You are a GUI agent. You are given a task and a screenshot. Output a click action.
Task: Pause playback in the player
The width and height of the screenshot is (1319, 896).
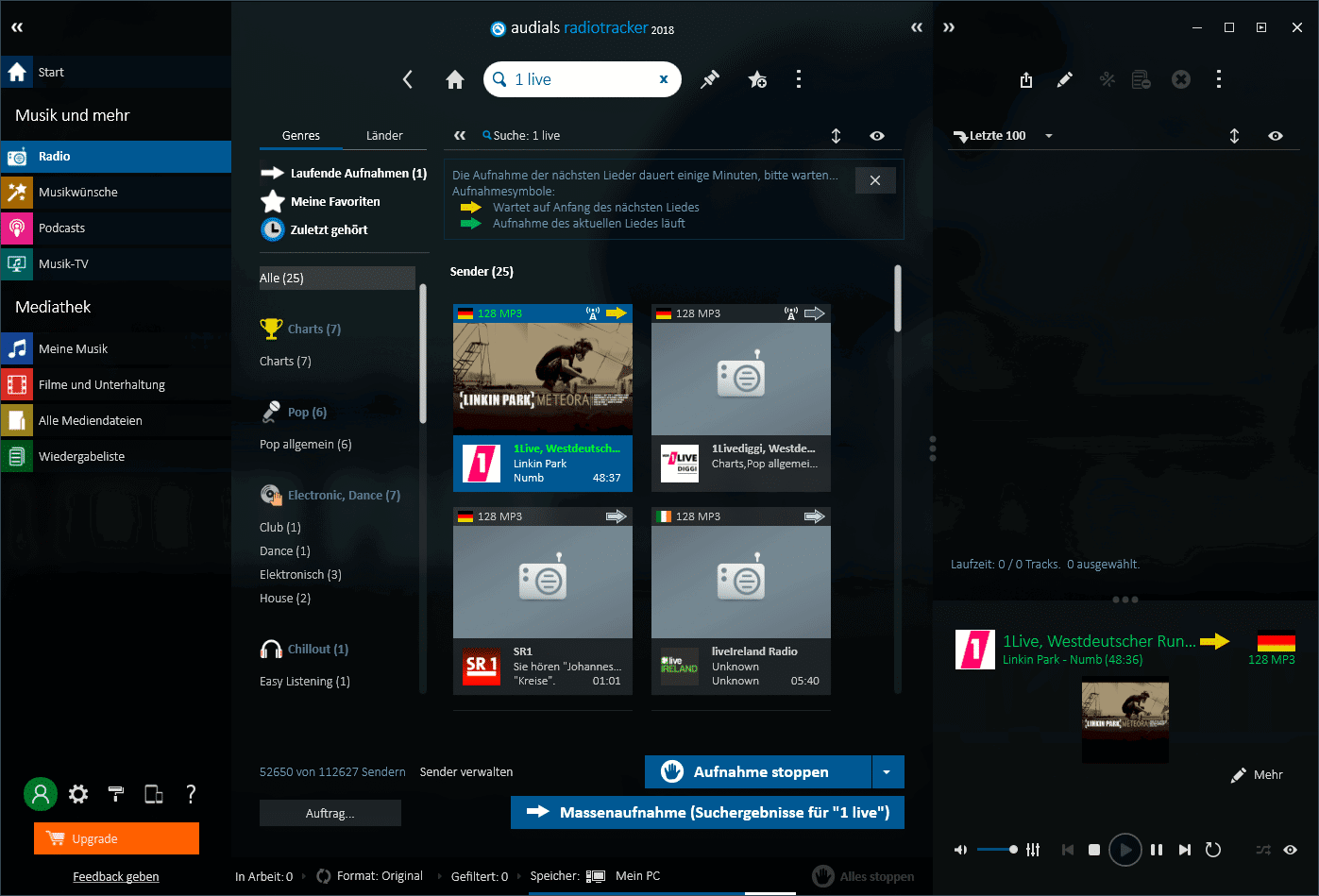click(1157, 850)
